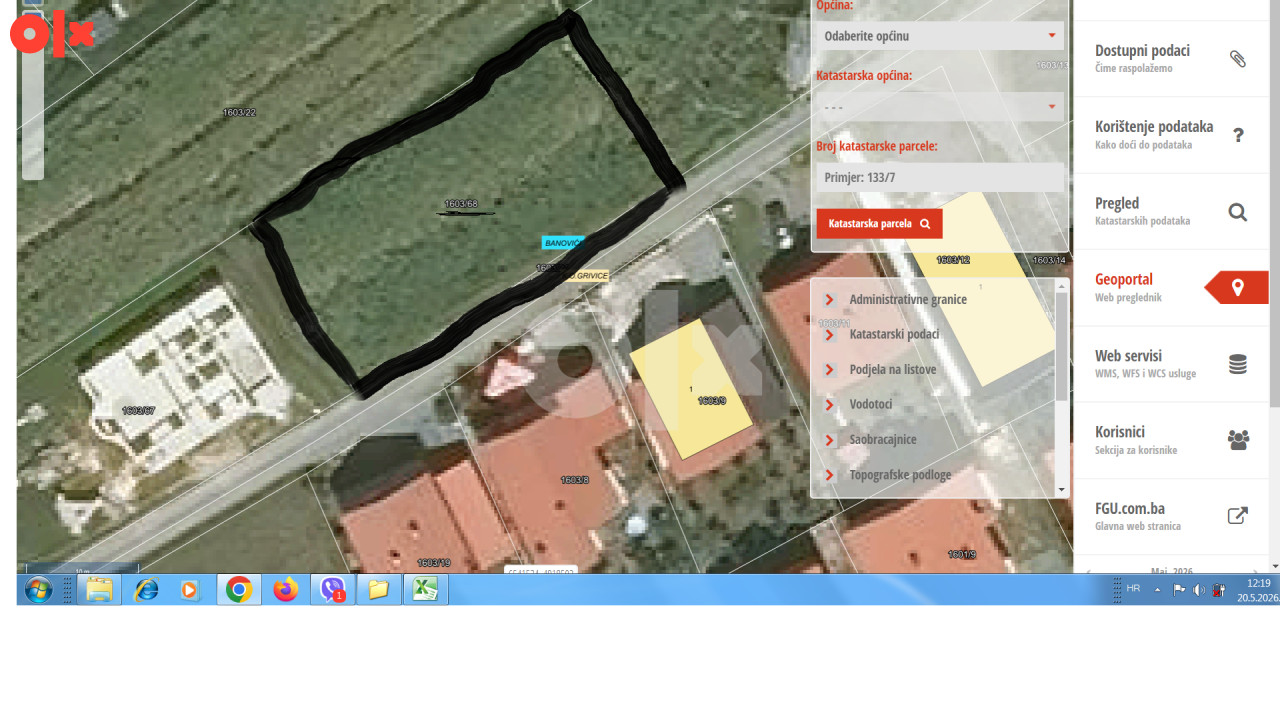Open Windows Media Player from the taskbar

(x=189, y=590)
